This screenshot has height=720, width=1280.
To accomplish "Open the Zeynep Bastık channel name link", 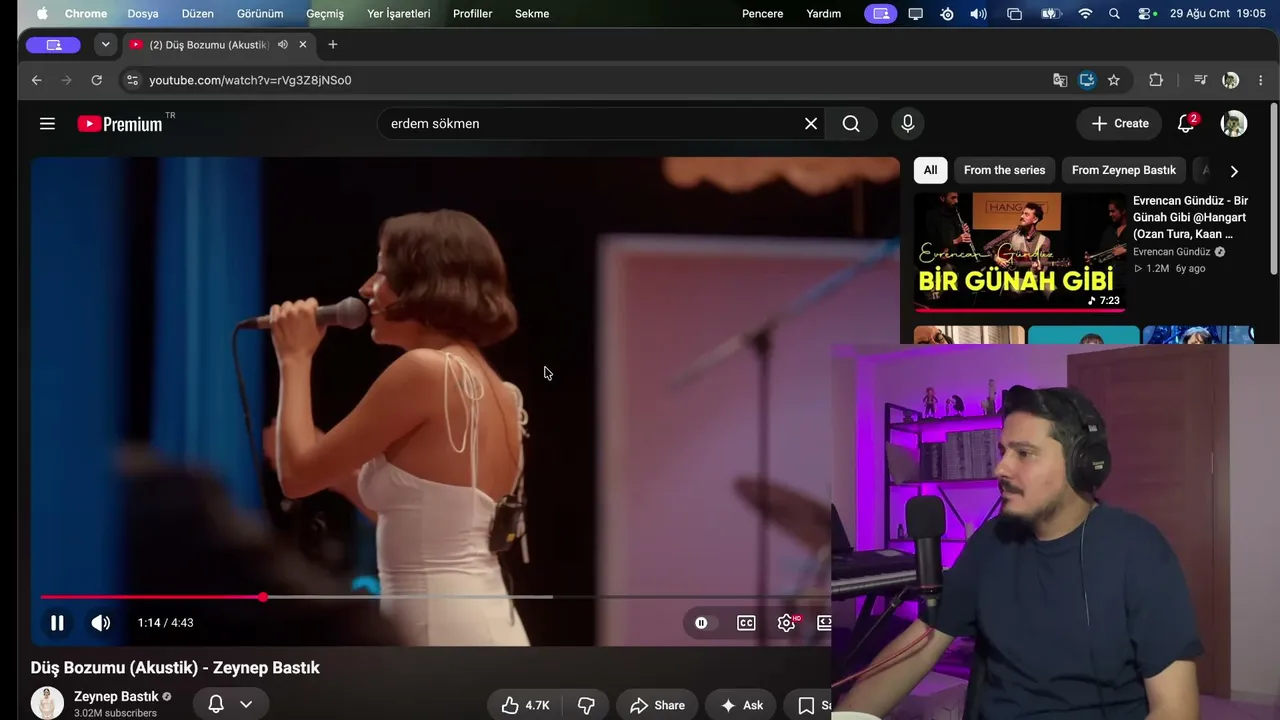I will 116,696.
